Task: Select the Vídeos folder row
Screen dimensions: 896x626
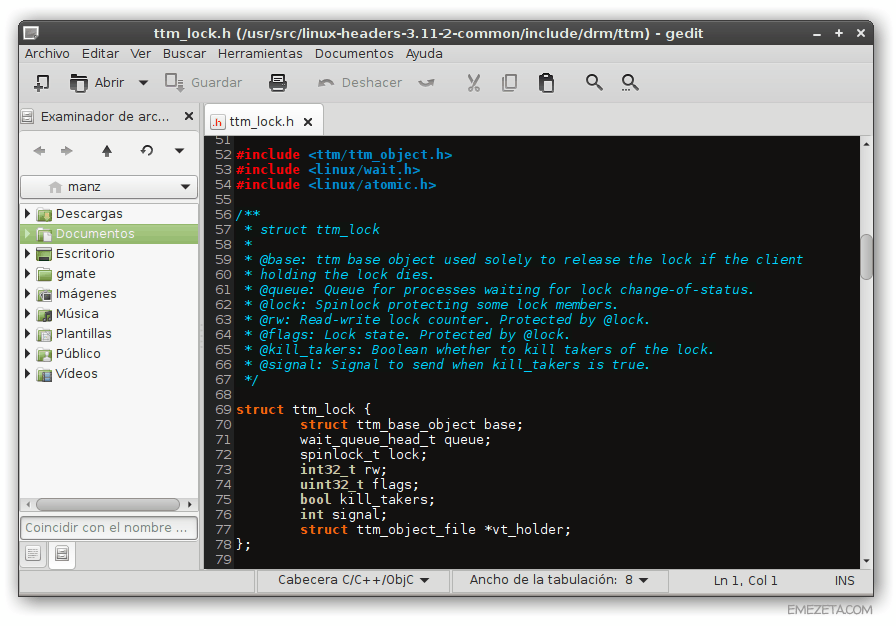Action: point(109,374)
